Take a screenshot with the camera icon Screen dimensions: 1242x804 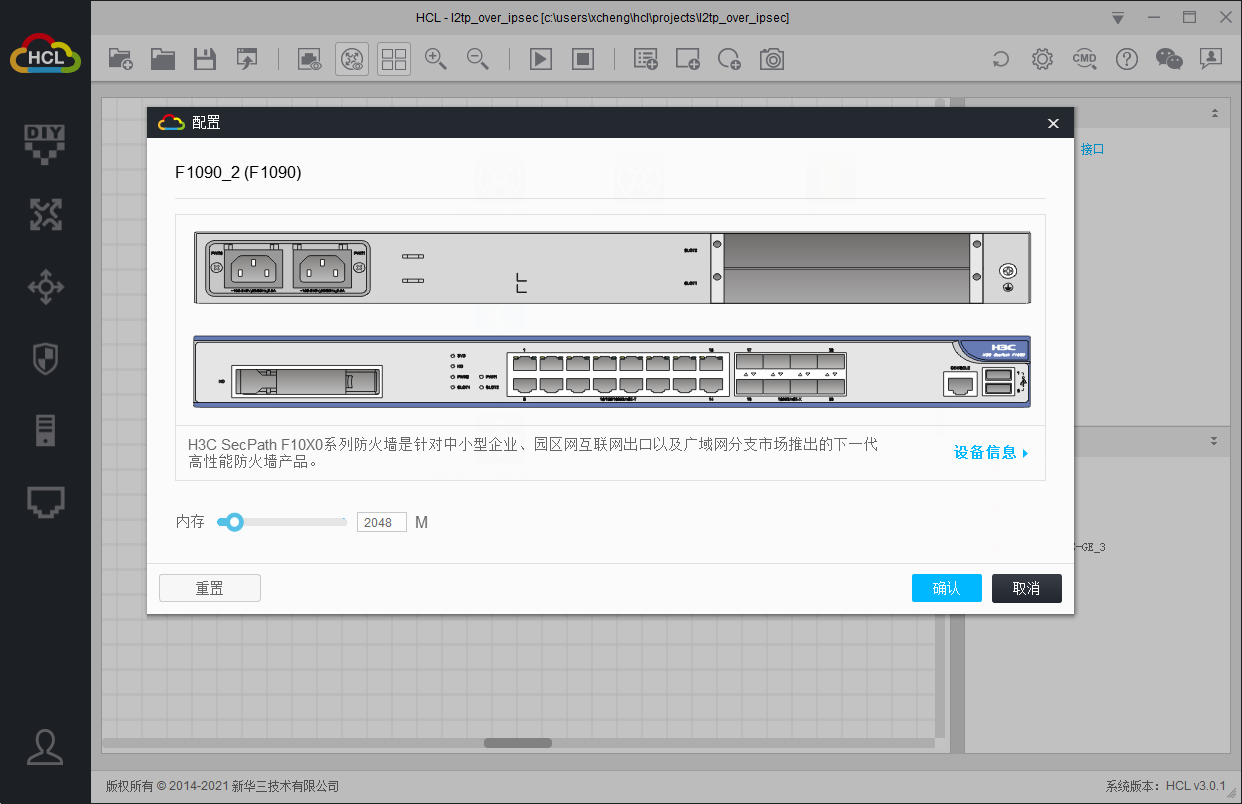tap(772, 59)
